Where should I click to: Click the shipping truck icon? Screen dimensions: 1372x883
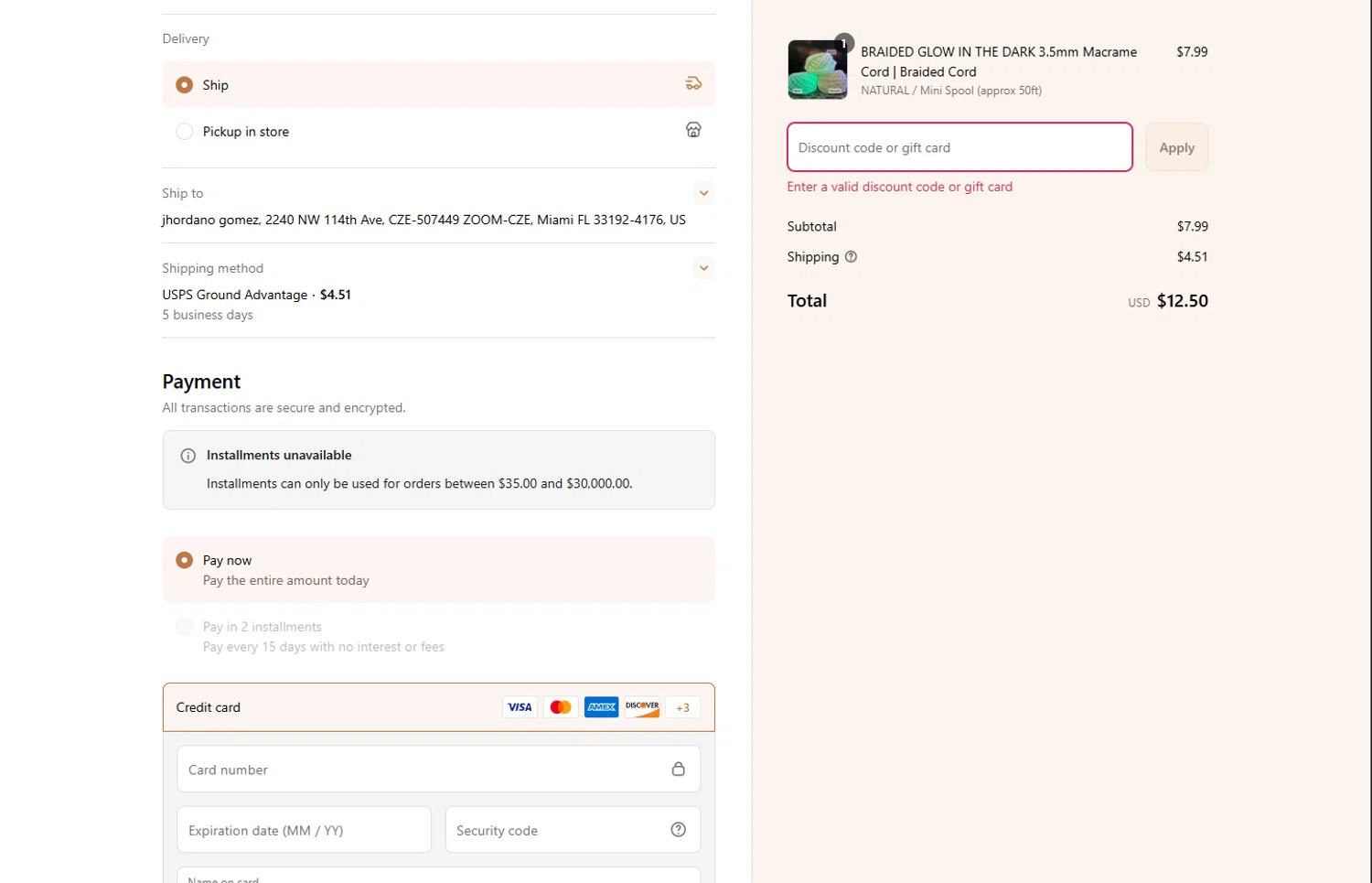(693, 84)
